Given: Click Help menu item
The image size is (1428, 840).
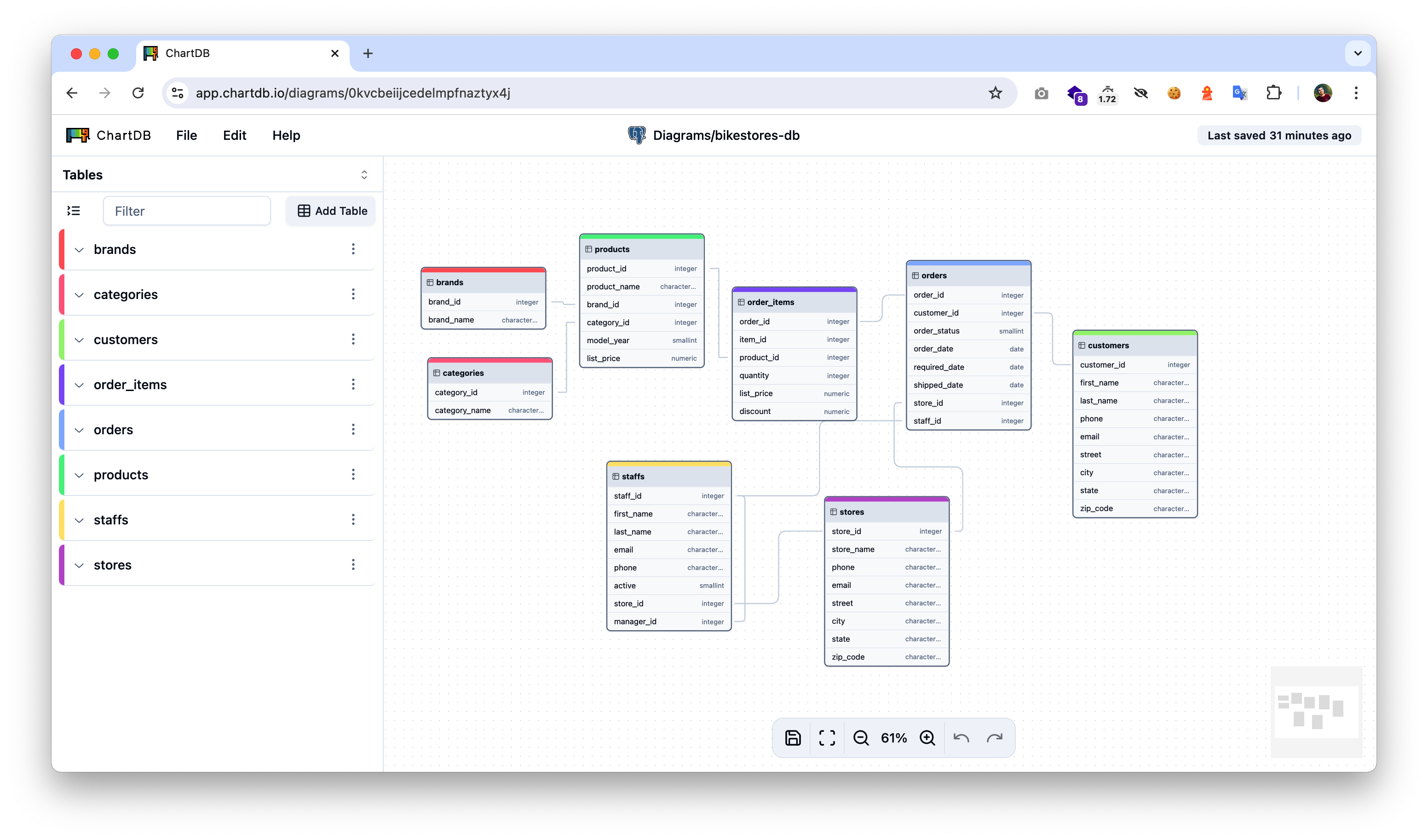Looking at the screenshot, I should [x=287, y=135].
